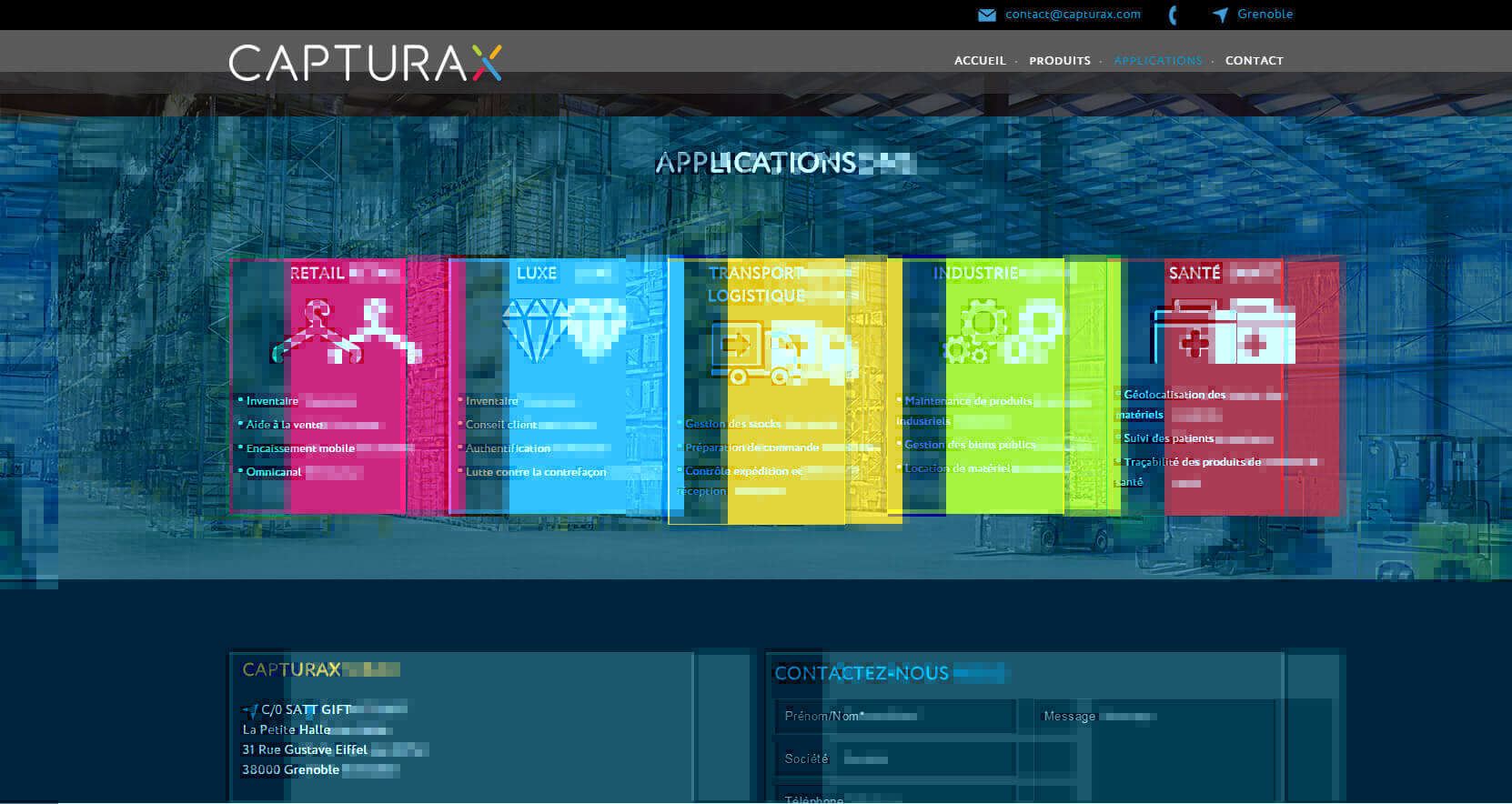
Task: Navigate to the CONTACT page
Action: 1255,61
